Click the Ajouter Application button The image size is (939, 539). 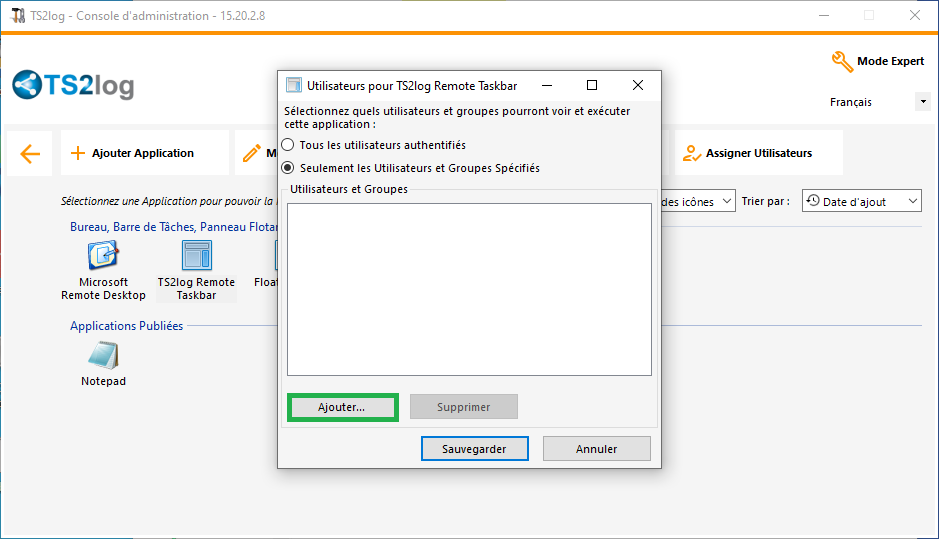(x=144, y=153)
